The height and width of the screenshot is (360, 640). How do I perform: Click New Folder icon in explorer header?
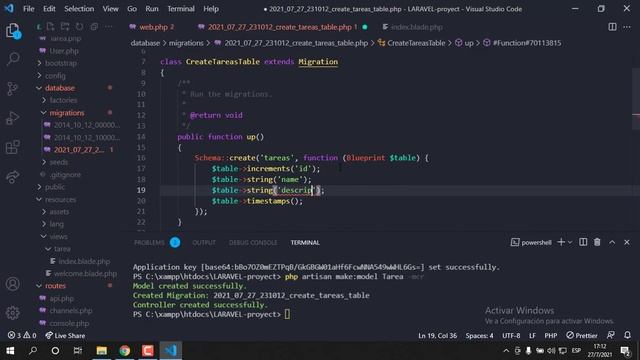click(65, 27)
